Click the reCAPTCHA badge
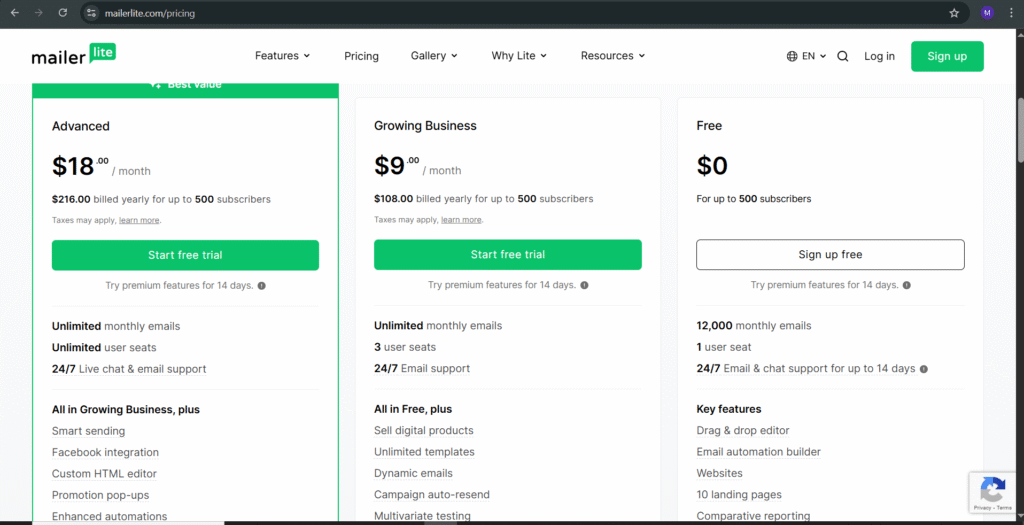The height and width of the screenshot is (525, 1024). click(x=993, y=492)
